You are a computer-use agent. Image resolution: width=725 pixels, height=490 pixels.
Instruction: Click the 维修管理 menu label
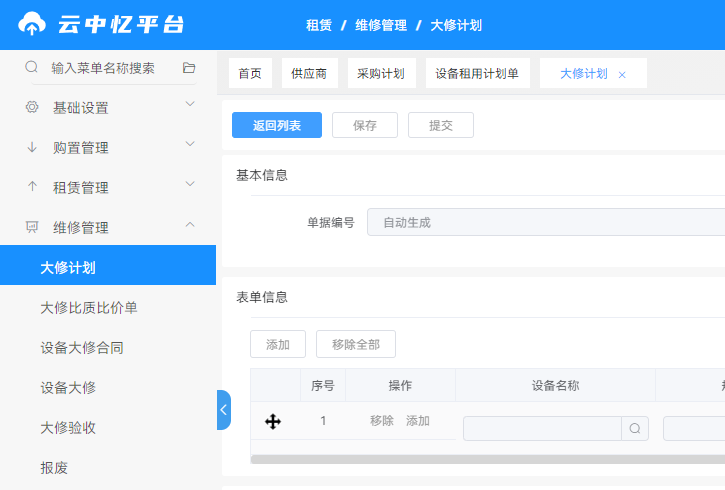click(80, 227)
